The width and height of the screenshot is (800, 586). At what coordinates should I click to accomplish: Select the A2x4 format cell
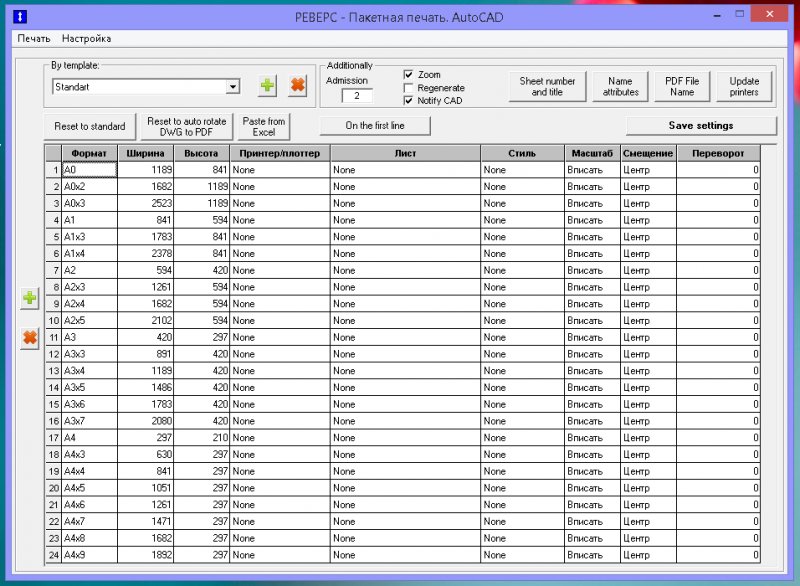click(x=90, y=304)
